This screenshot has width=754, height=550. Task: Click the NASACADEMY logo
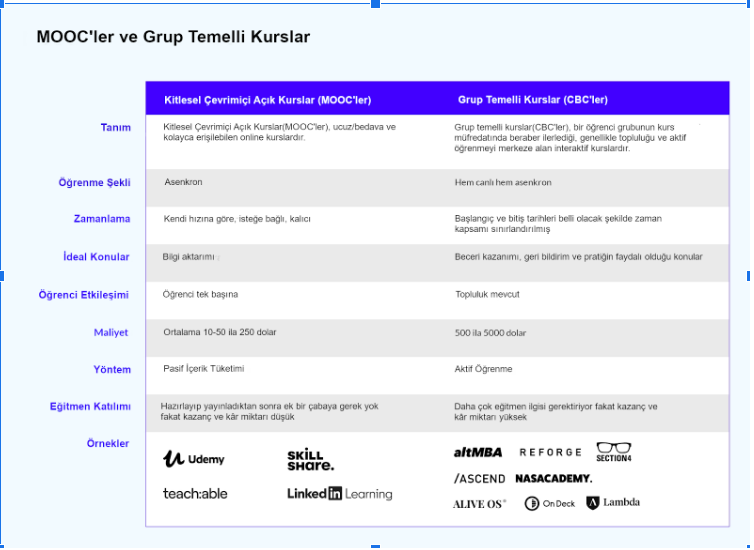point(553,478)
